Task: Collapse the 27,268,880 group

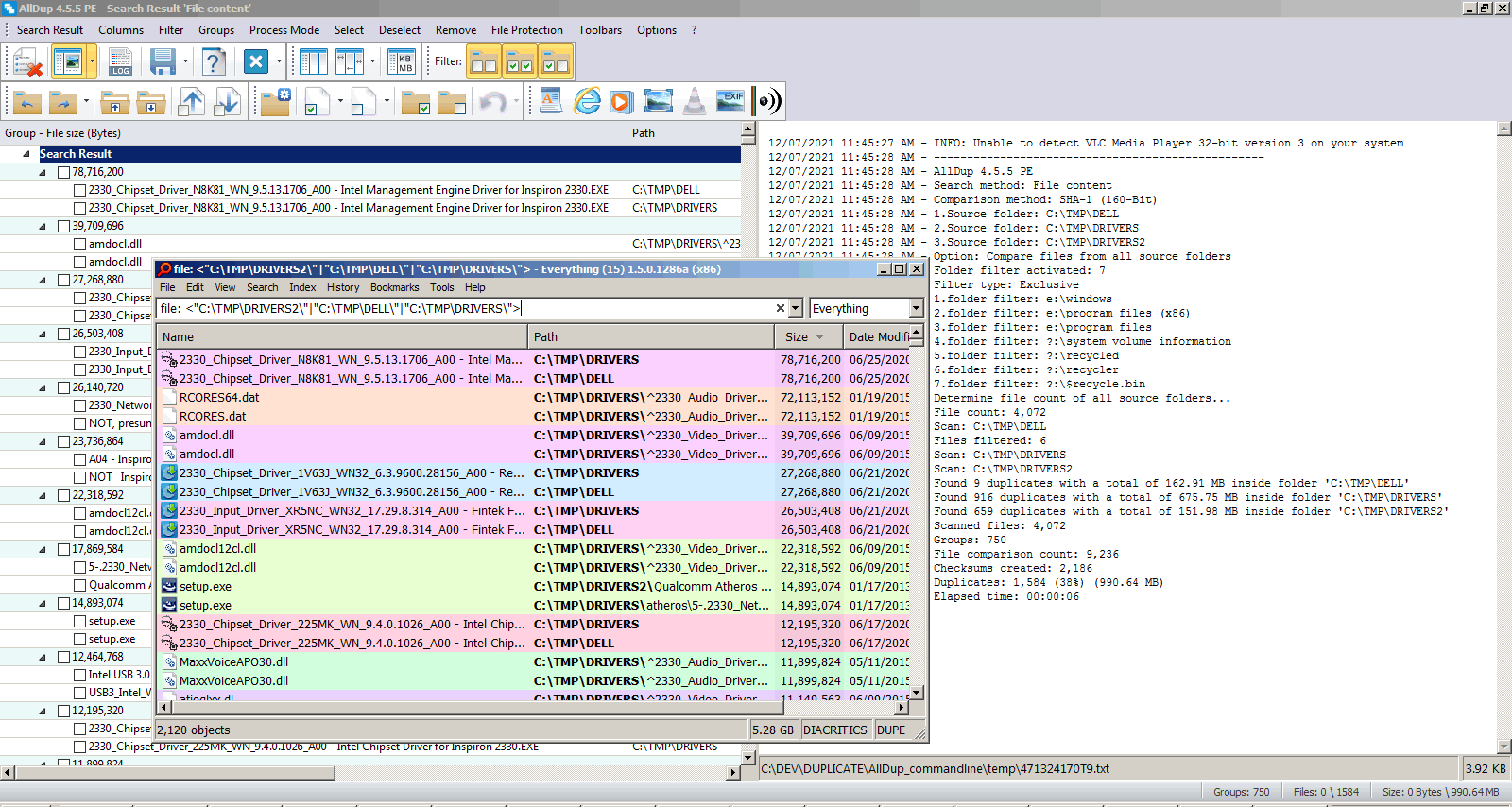Action: [x=43, y=281]
